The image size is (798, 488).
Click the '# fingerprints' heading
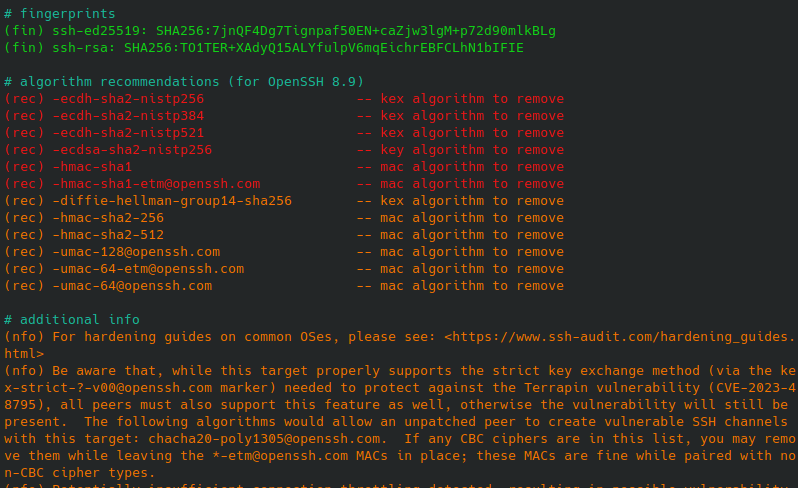coord(60,14)
